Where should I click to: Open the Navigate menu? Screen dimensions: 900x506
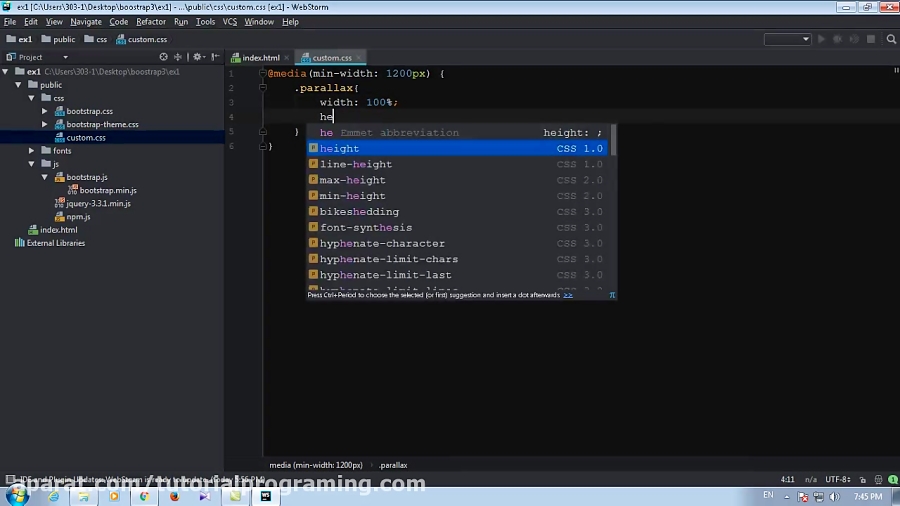(86, 22)
